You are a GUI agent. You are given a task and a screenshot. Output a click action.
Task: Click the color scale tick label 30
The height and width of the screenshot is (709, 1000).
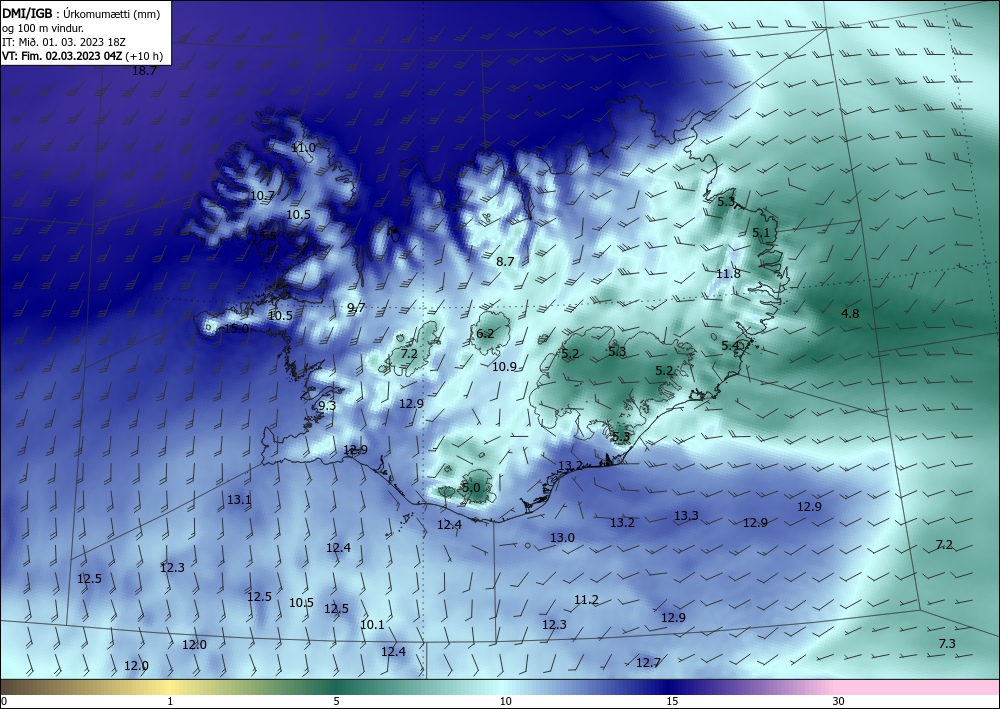pos(839,702)
